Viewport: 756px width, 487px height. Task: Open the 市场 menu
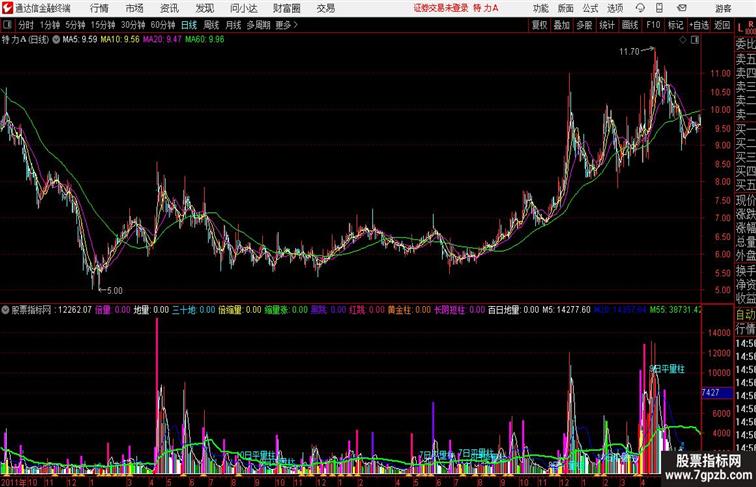pos(135,8)
